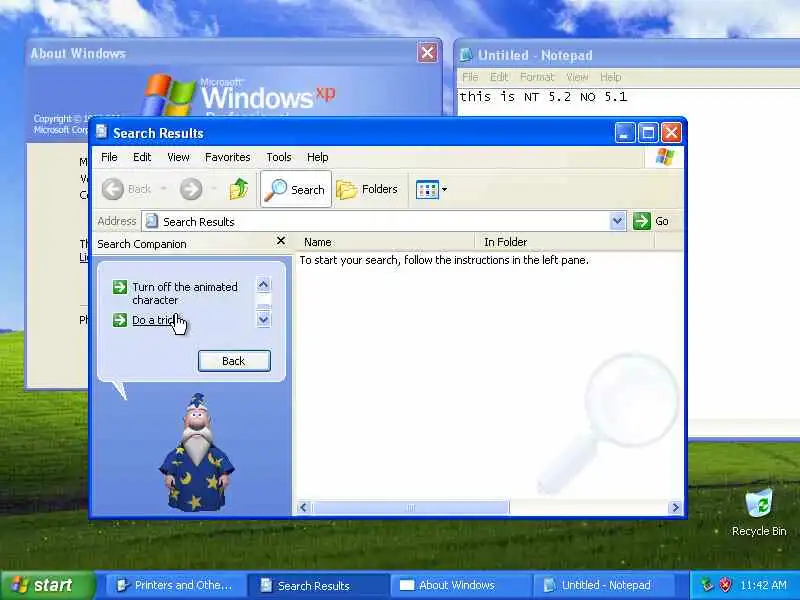The width and height of the screenshot is (800, 600).
Task: Open the File menu in Search Results
Action: click(109, 157)
